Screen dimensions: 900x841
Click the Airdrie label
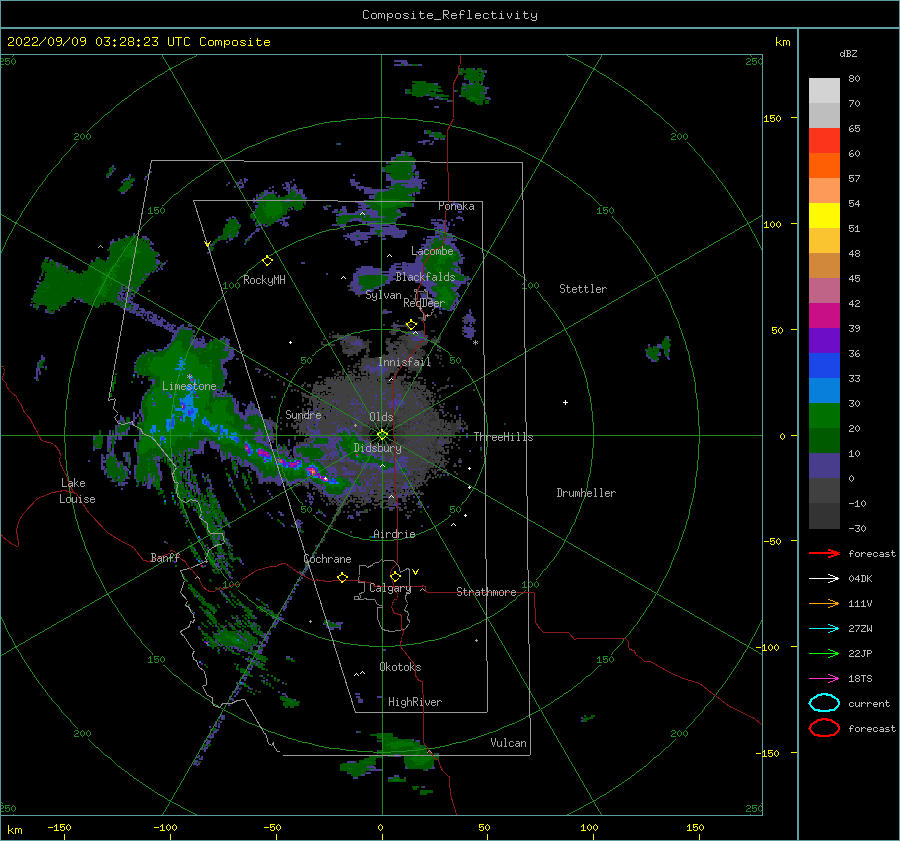point(394,534)
